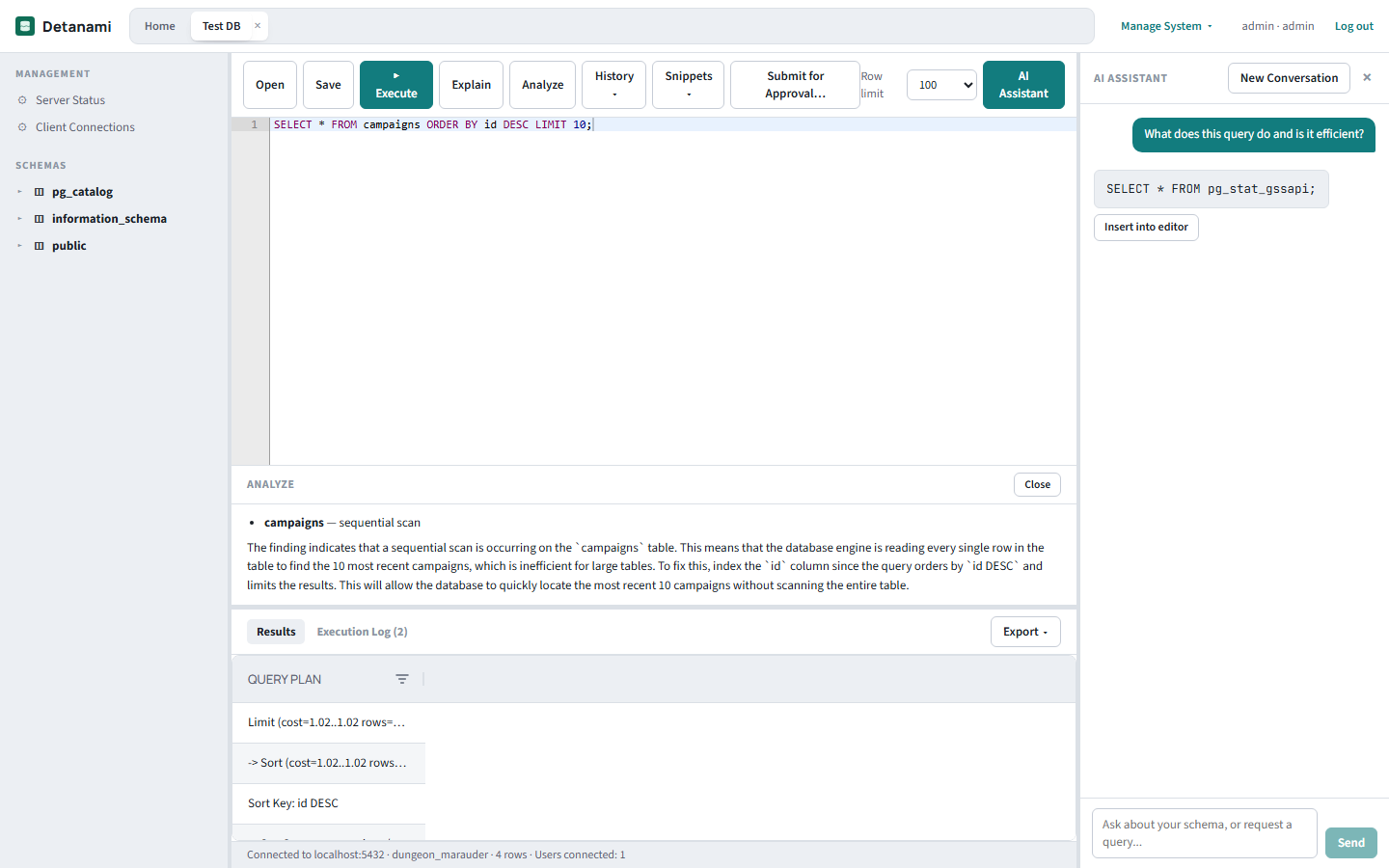Image resolution: width=1389 pixels, height=868 pixels.
Task: Open the QUERY PLAN column filter icon
Action: pos(402,679)
